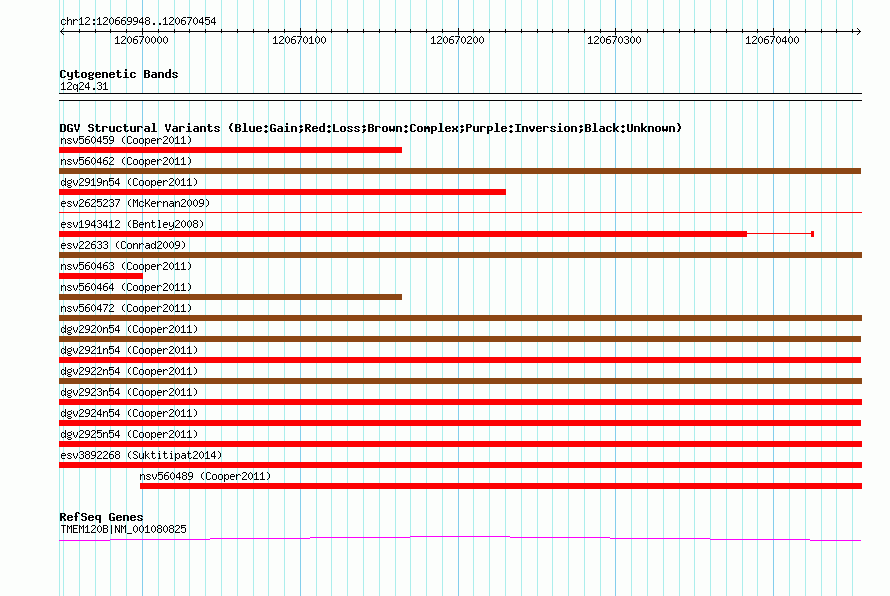Click the Cytogenetic Bands track title
890x596 pixels.
click(119, 74)
